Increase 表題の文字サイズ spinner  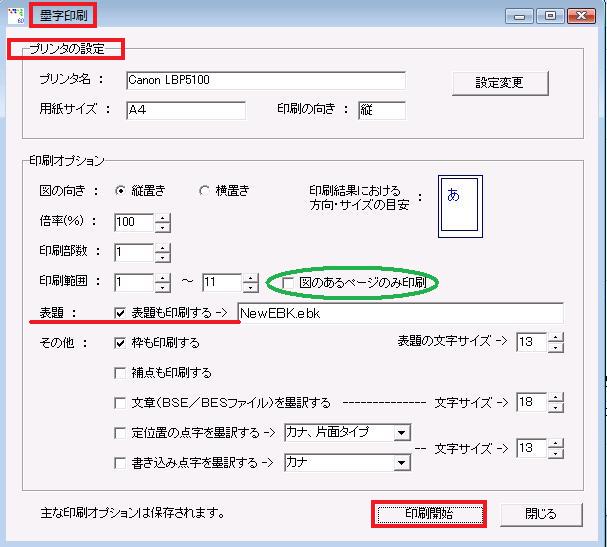tap(555, 338)
